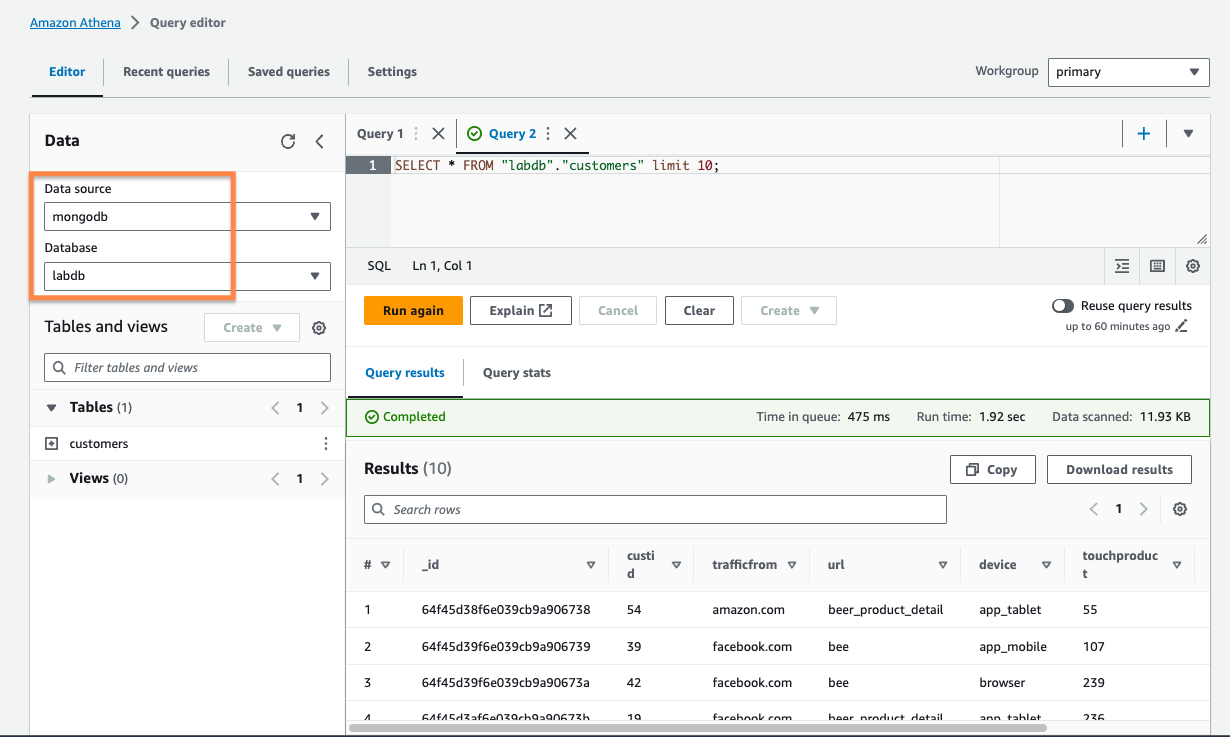Copy the query results

tap(992, 470)
